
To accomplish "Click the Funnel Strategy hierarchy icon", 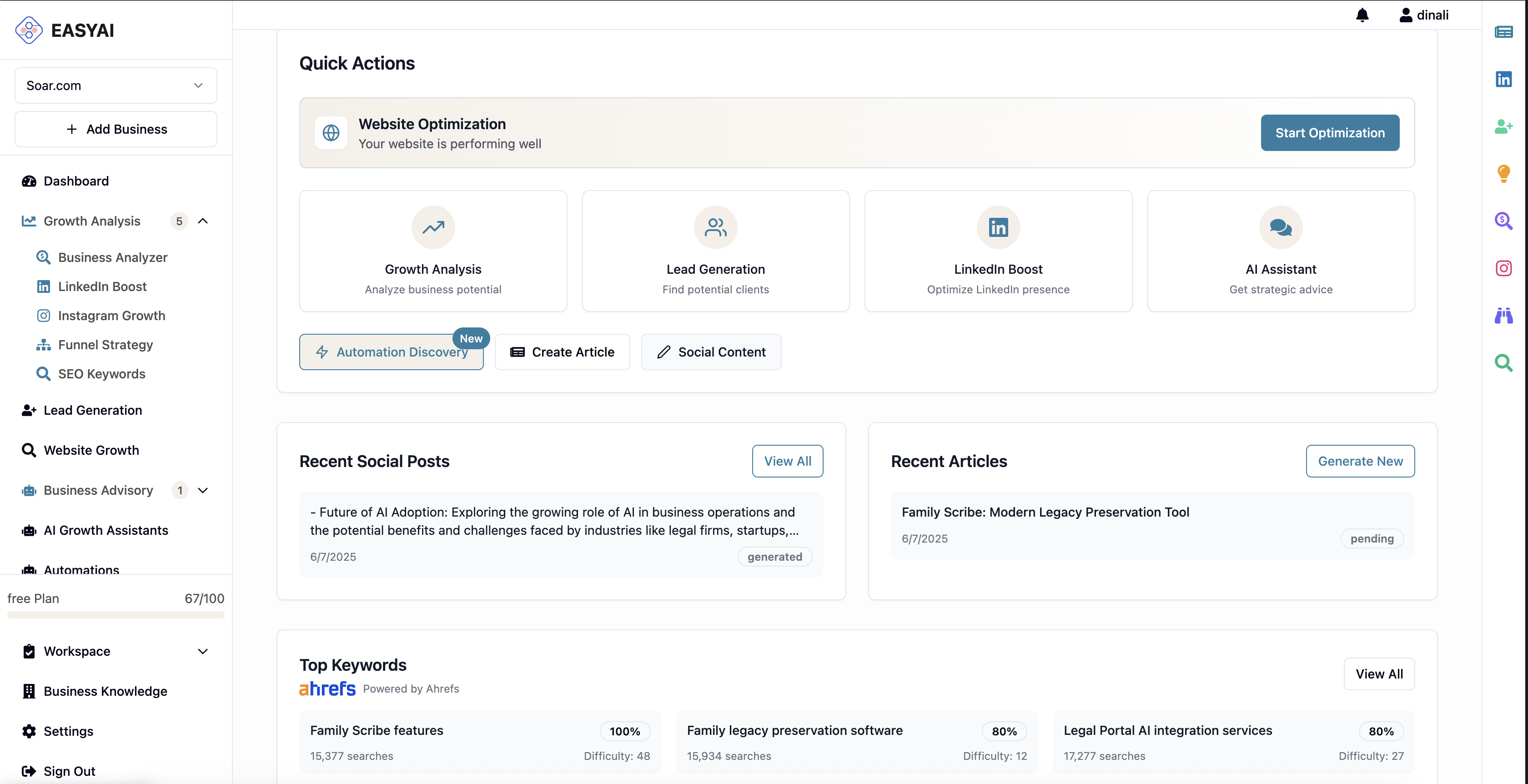I will [43, 345].
